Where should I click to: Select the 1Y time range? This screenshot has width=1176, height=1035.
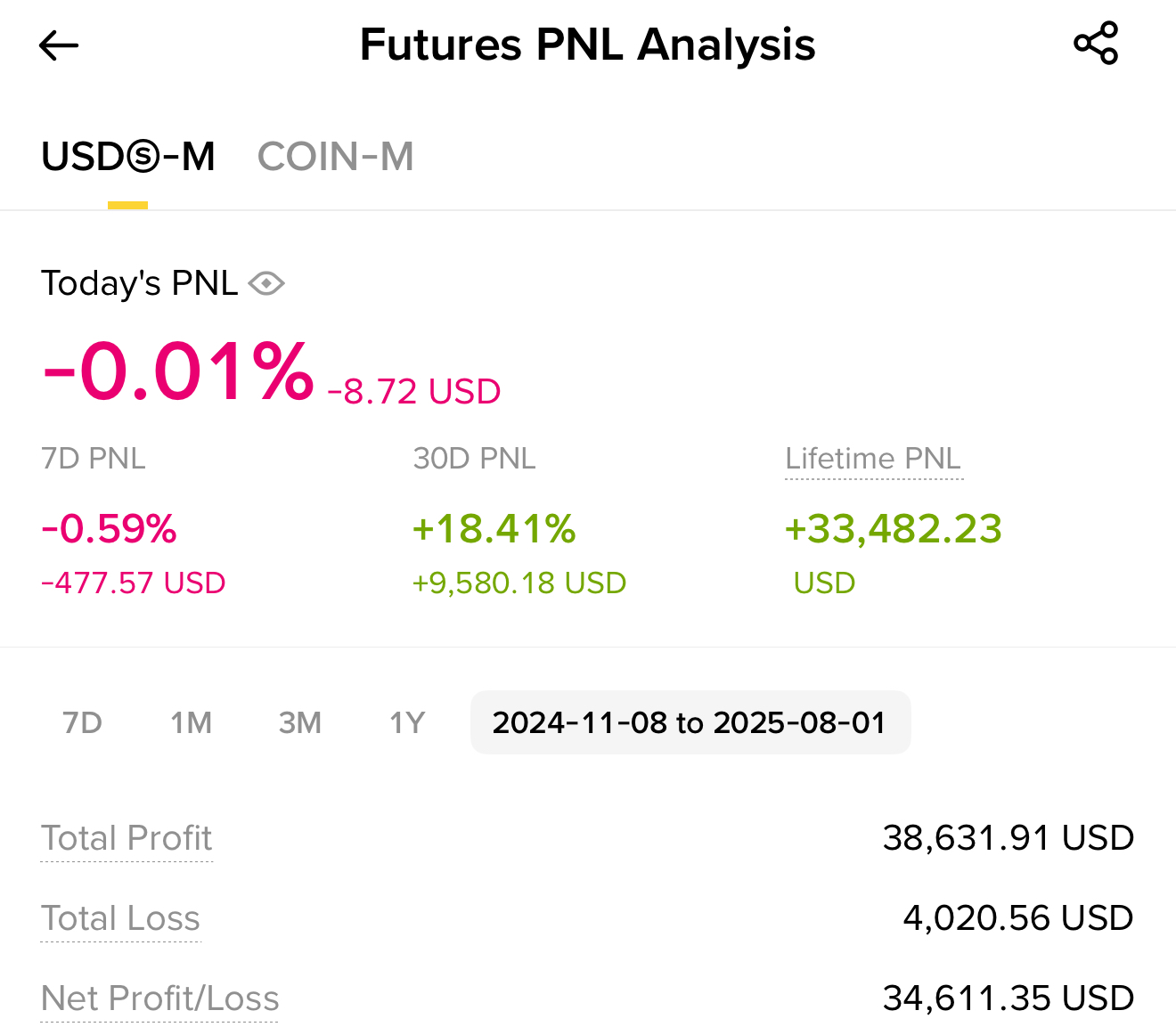point(407,722)
